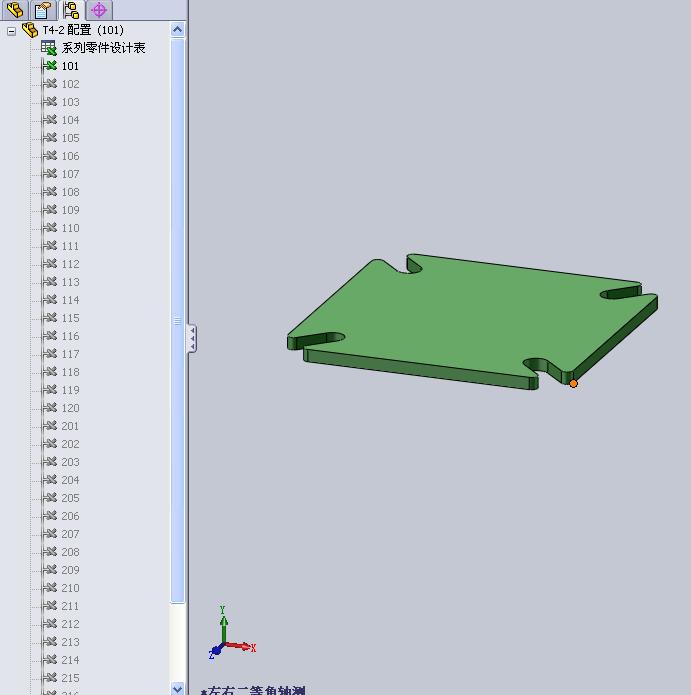
Task: Click the icon of configuration 118
Action: (x=50, y=372)
